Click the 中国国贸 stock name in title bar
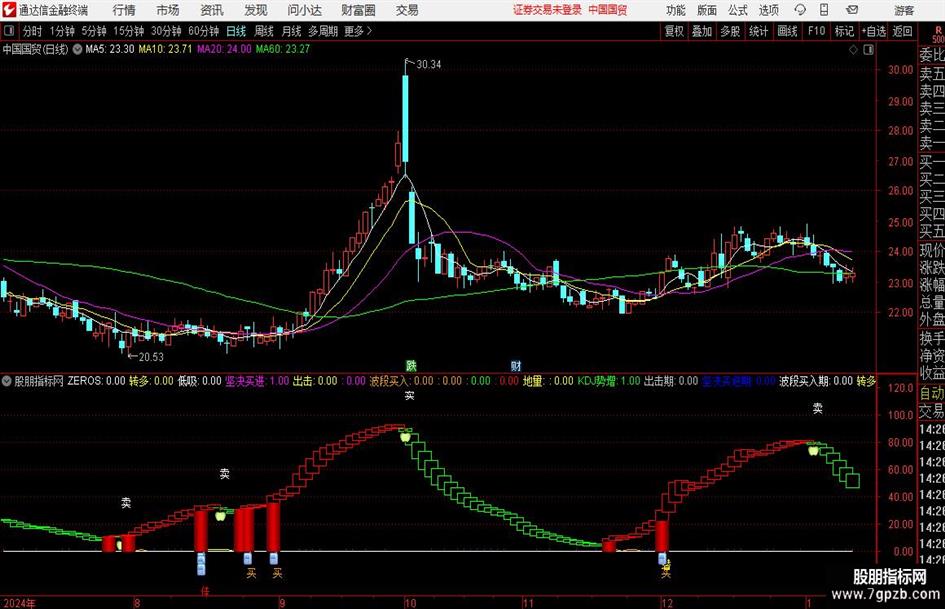The width and height of the screenshot is (945, 609). click(608, 10)
